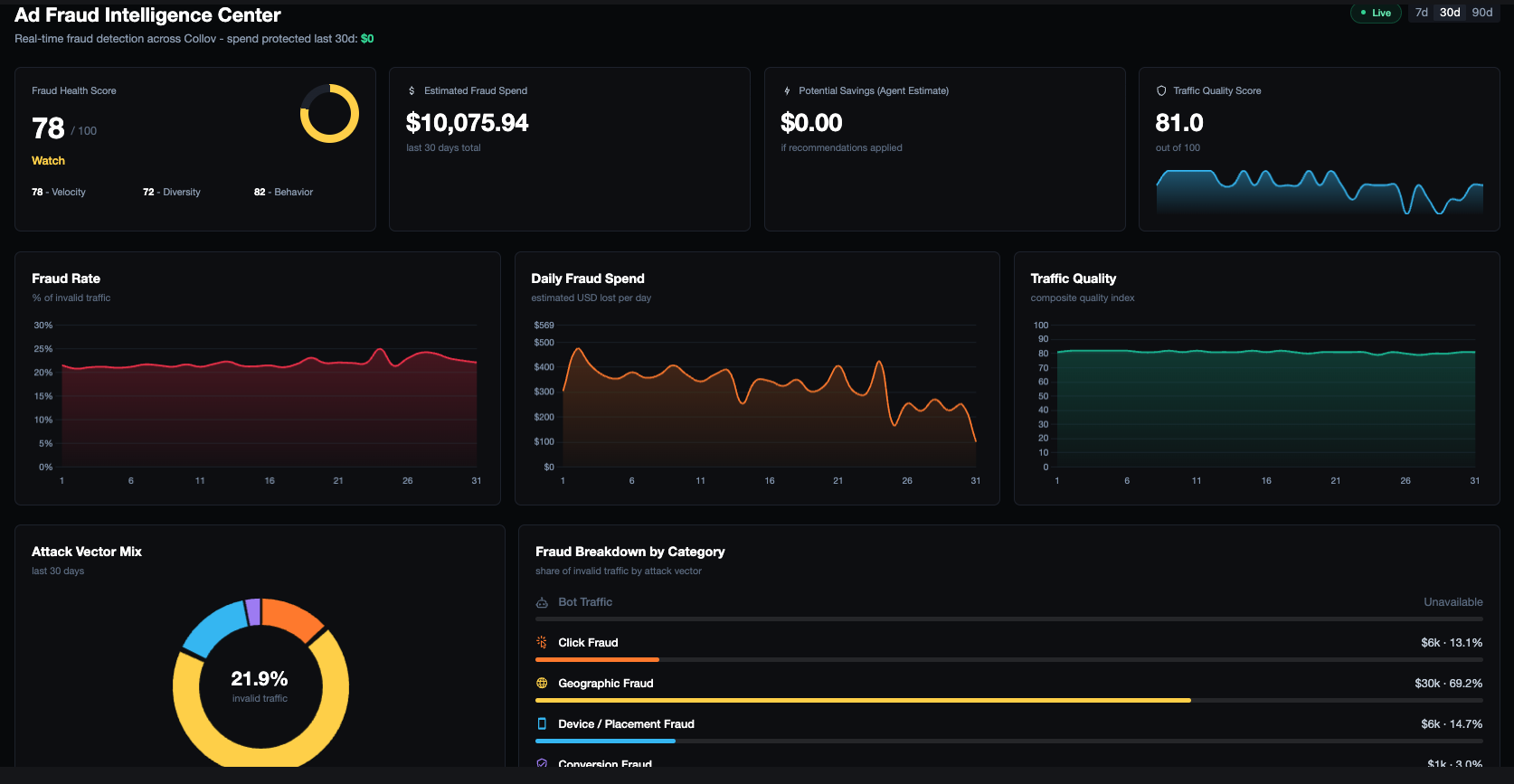Click the 'last 30 days total' caption
Image resolution: width=1514 pixels, height=784 pixels.
pyautogui.click(x=443, y=147)
